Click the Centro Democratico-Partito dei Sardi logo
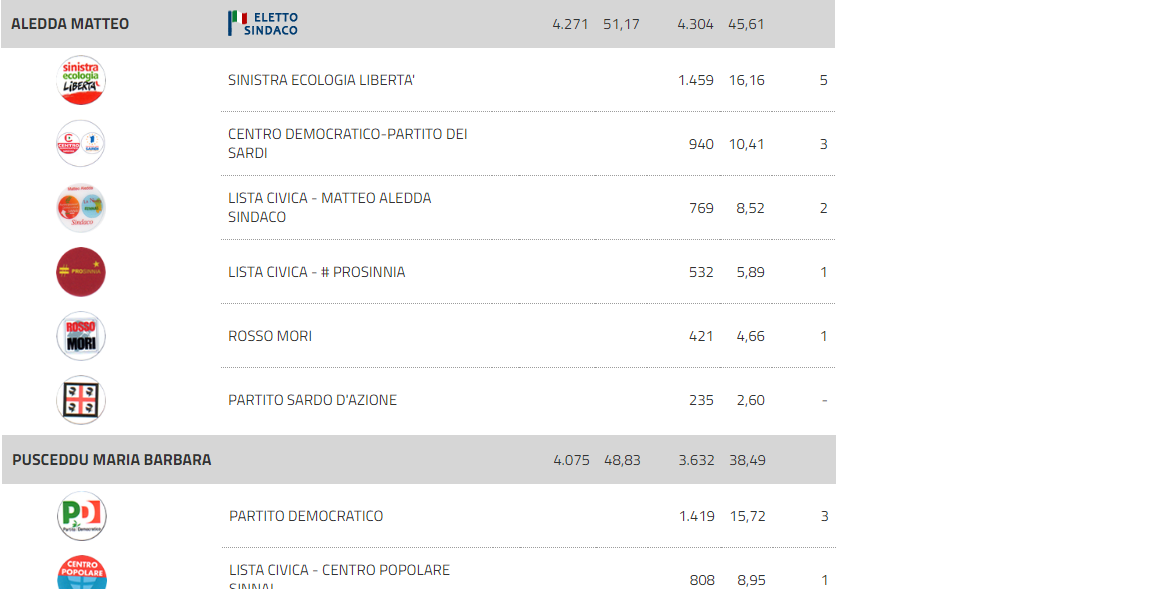Viewport: 1164px width, 589px height. tap(81, 143)
